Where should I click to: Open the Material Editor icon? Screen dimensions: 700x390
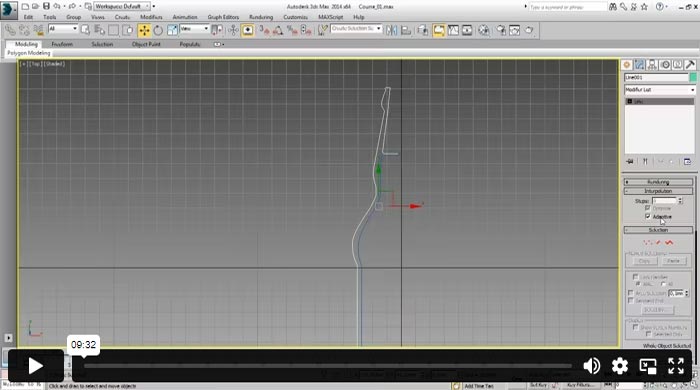[x=483, y=30]
